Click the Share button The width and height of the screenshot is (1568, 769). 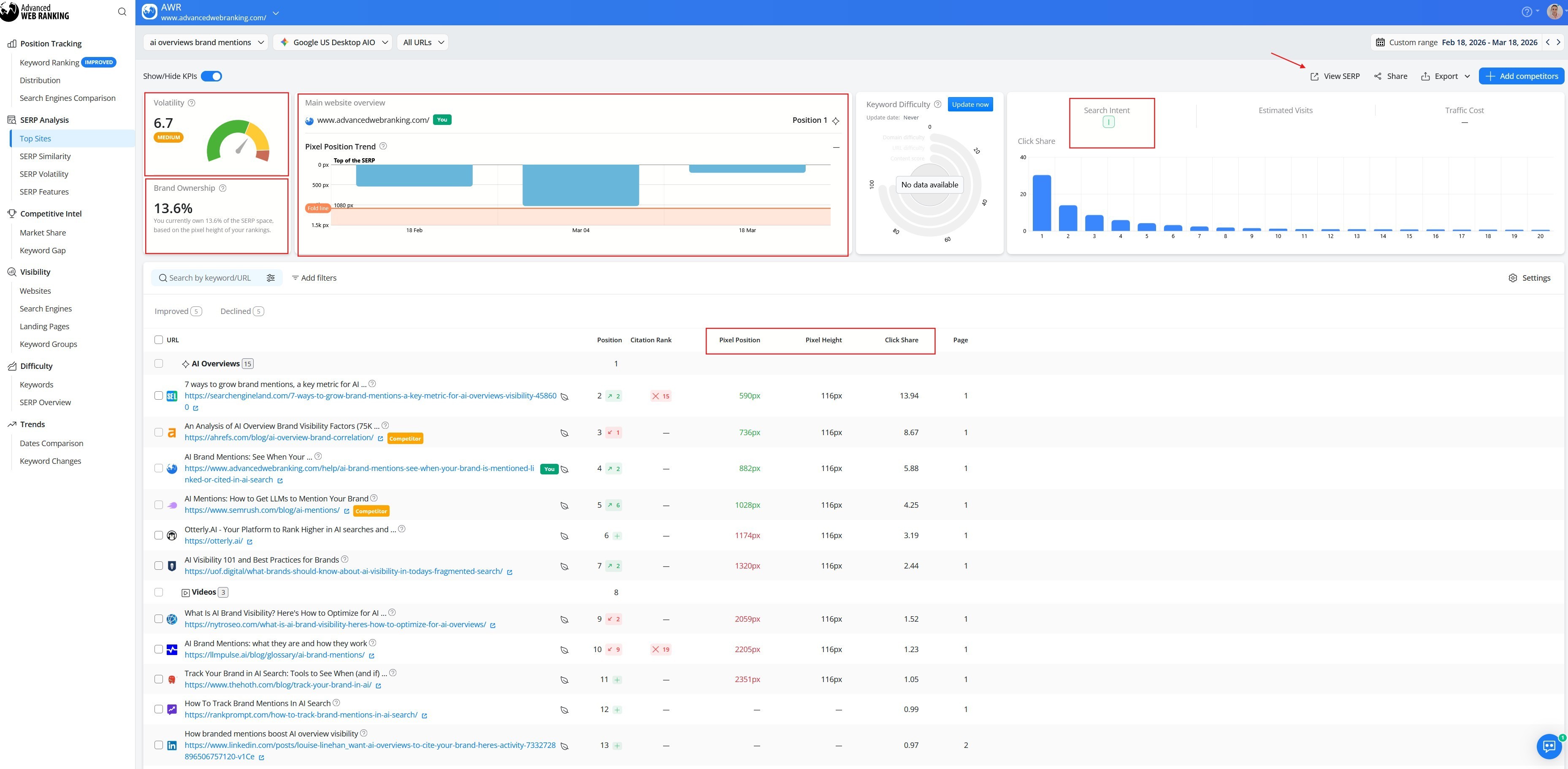coord(1391,76)
